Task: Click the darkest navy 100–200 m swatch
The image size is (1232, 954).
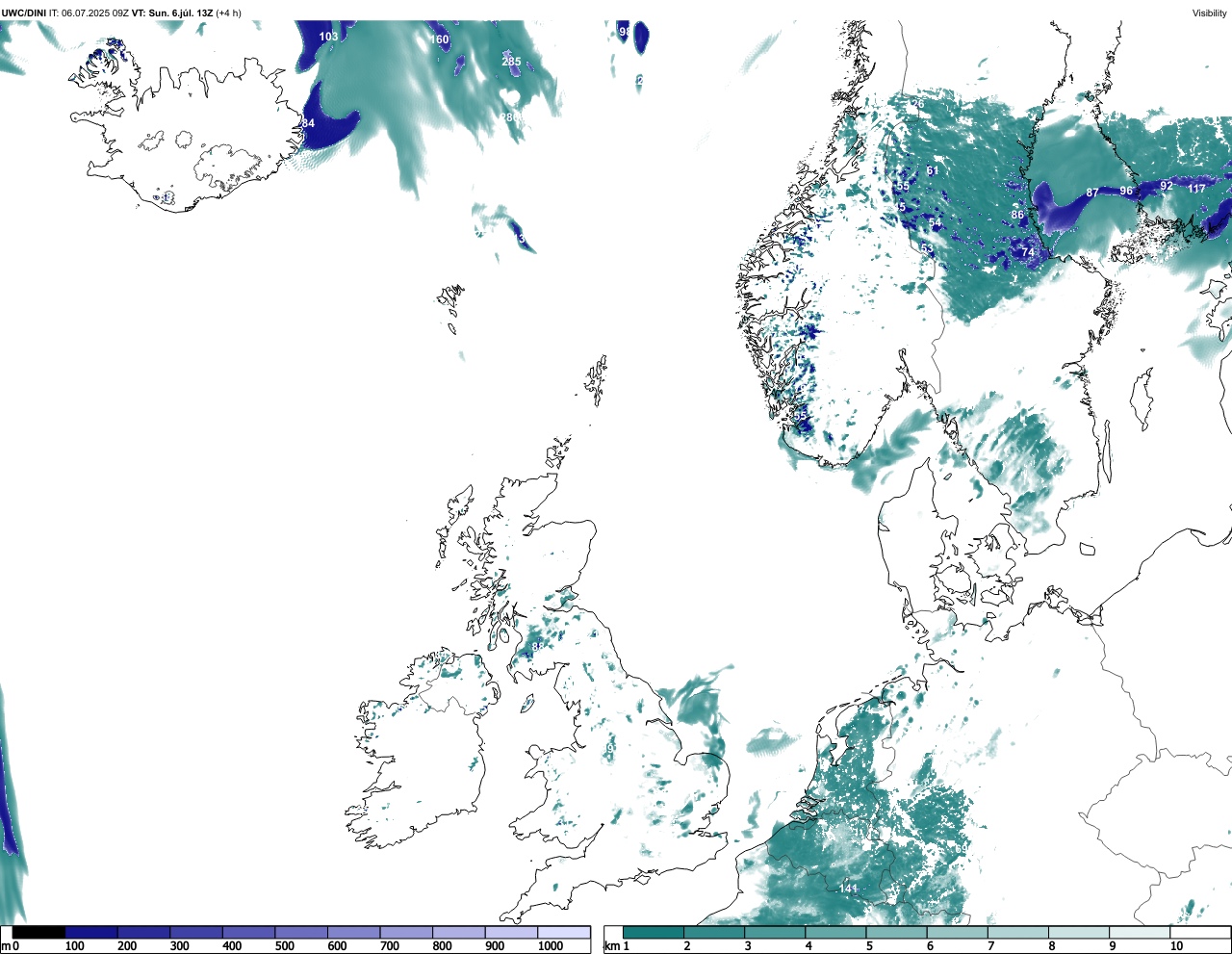Action: pyautogui.click(x=91, y=932)
